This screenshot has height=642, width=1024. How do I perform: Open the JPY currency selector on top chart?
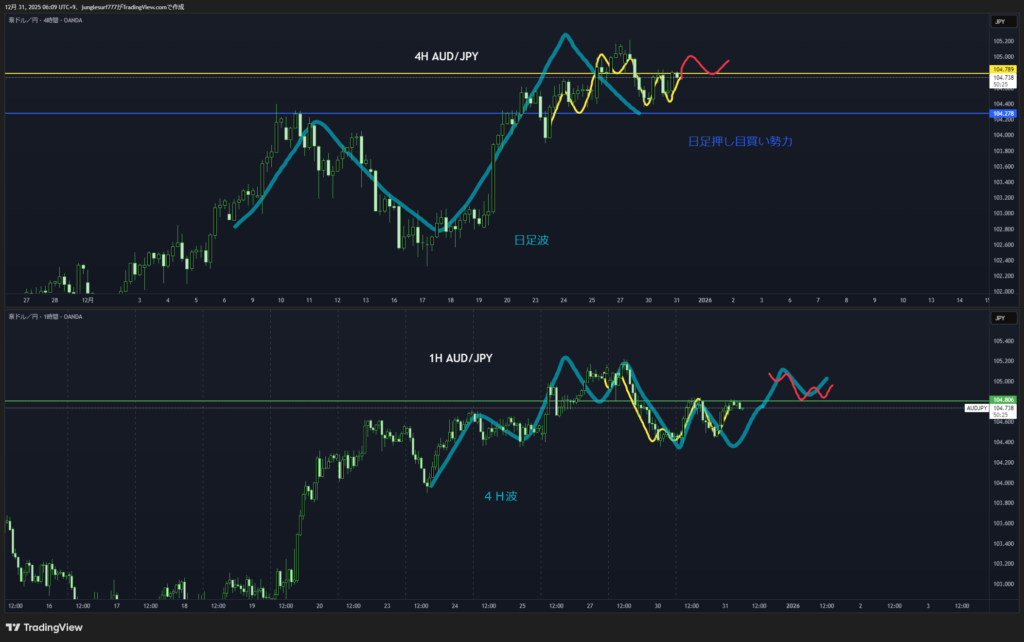click(x=1001, y=21)
